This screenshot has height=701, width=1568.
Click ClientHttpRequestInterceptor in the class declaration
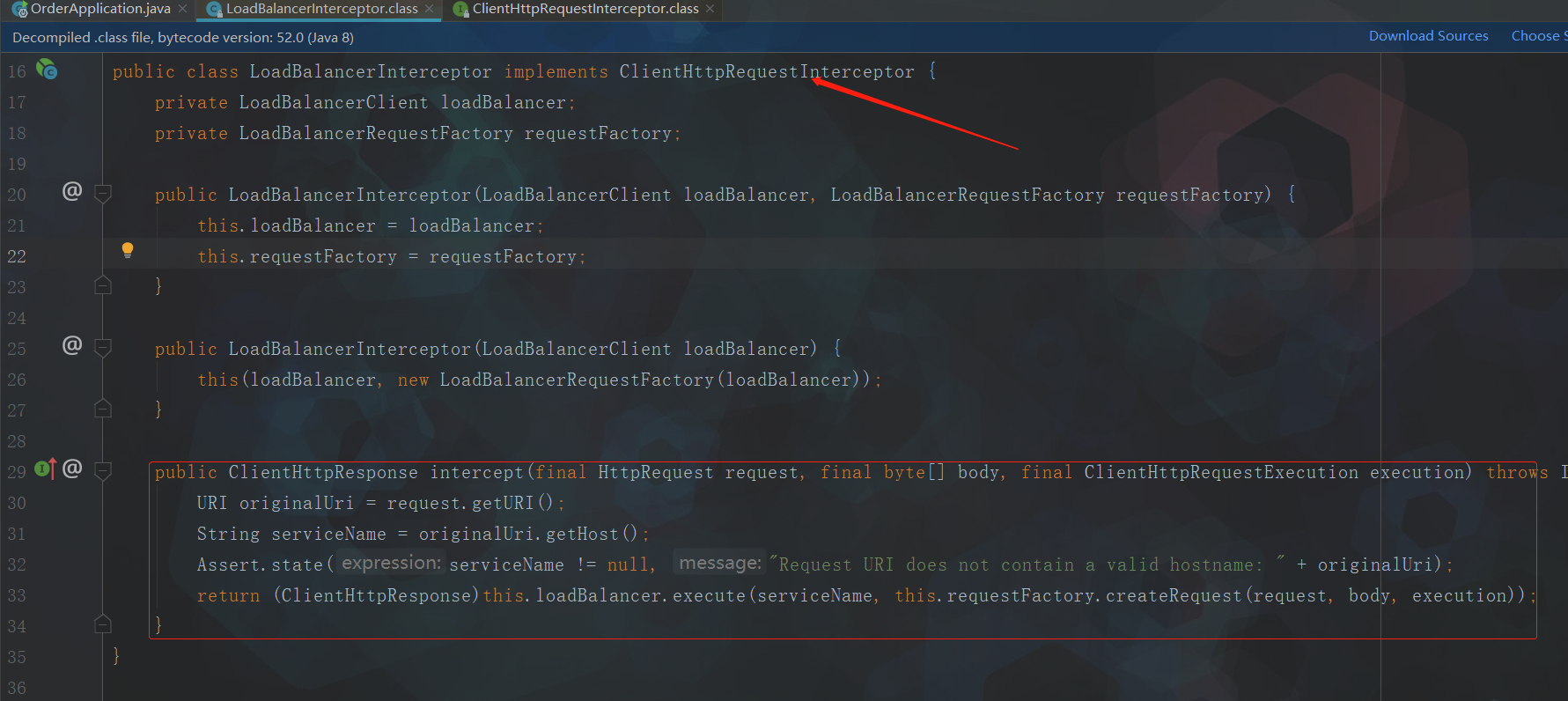pyautogui.click(x=767, y=71)
